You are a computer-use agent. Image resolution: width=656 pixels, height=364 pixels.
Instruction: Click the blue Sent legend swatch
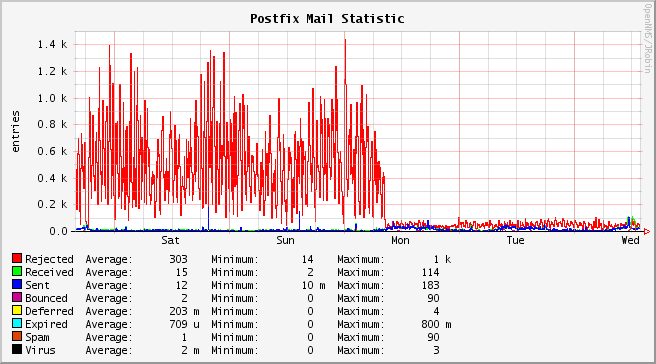click(17, 284)
